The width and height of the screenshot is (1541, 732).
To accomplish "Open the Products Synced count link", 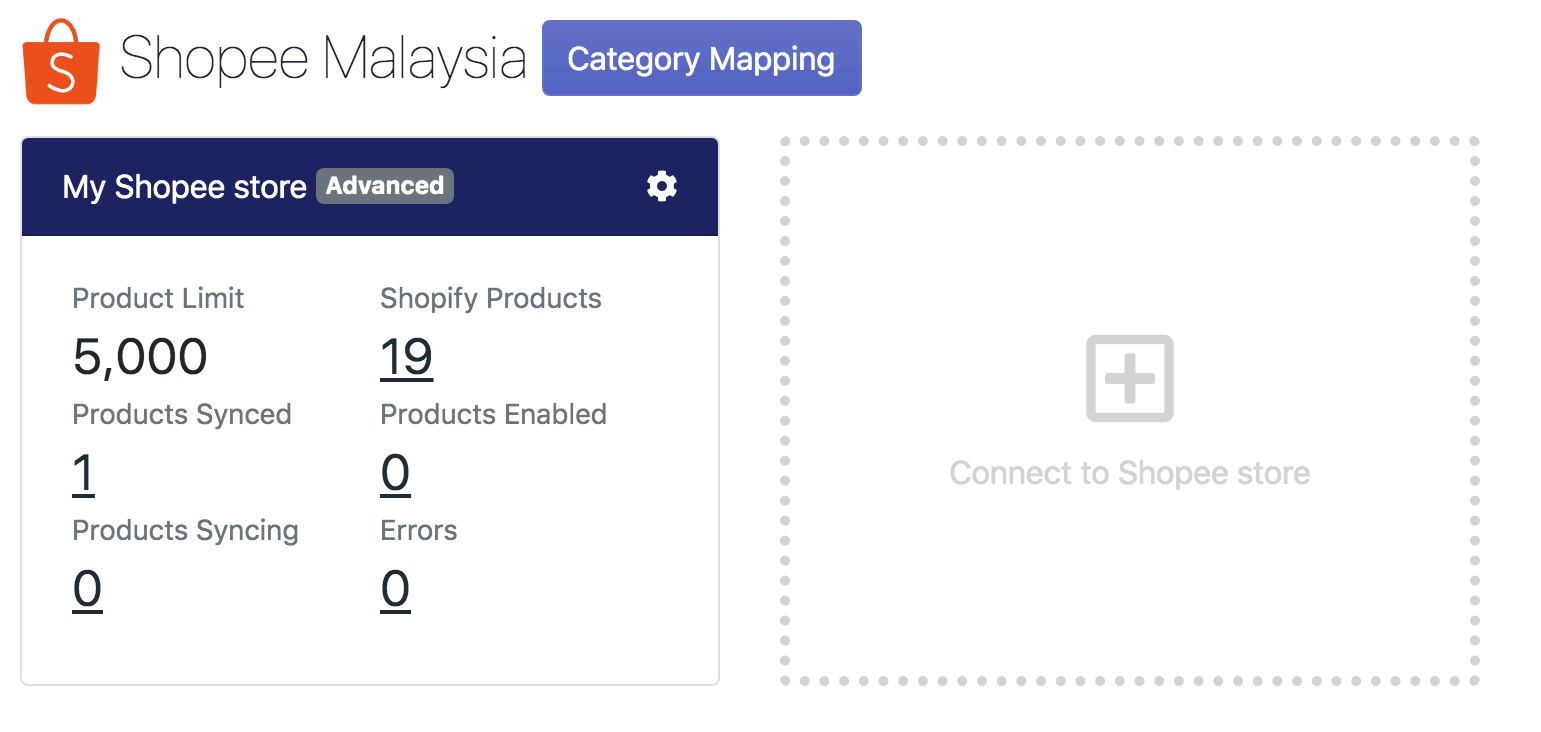I will [x=84, y=473].
